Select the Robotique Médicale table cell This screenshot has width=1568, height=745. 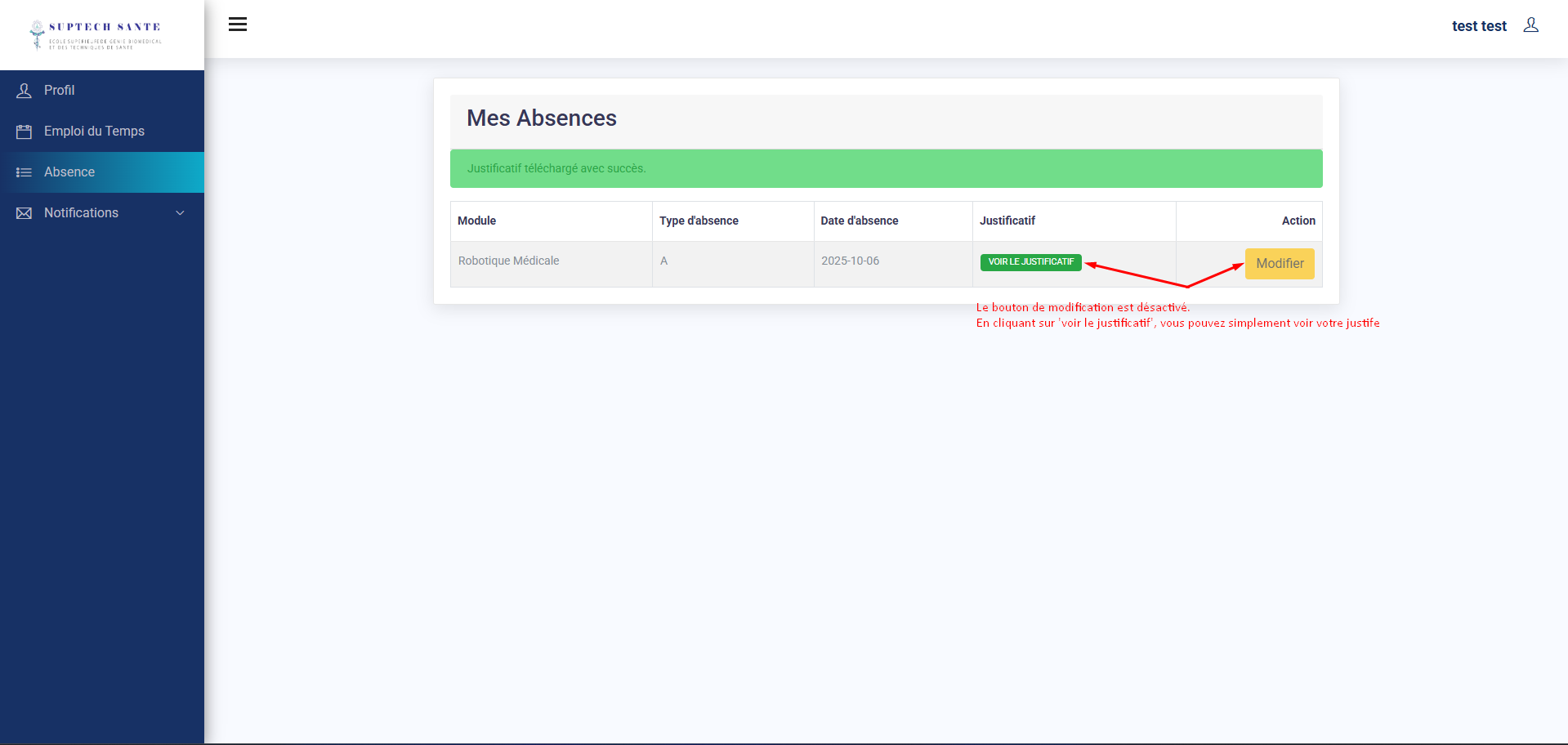click(508, 261)
